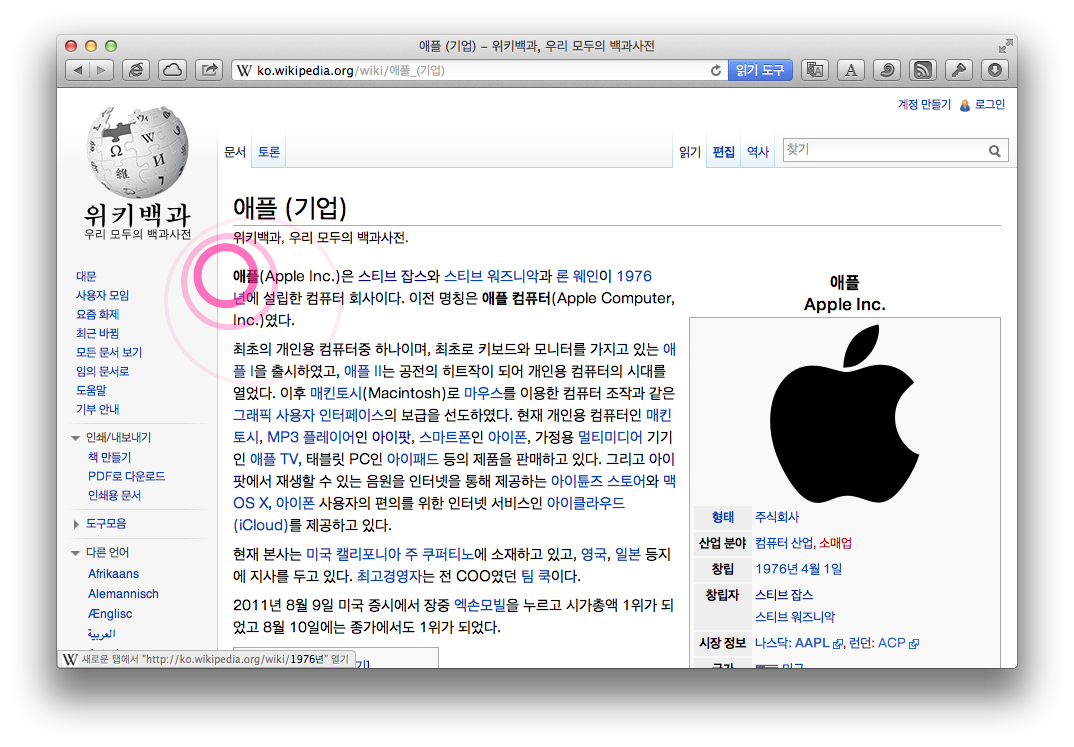This screenshot has height=747, width=1074.
Task: Click the pushpin extension icon
Action: (x=959, y=70)
